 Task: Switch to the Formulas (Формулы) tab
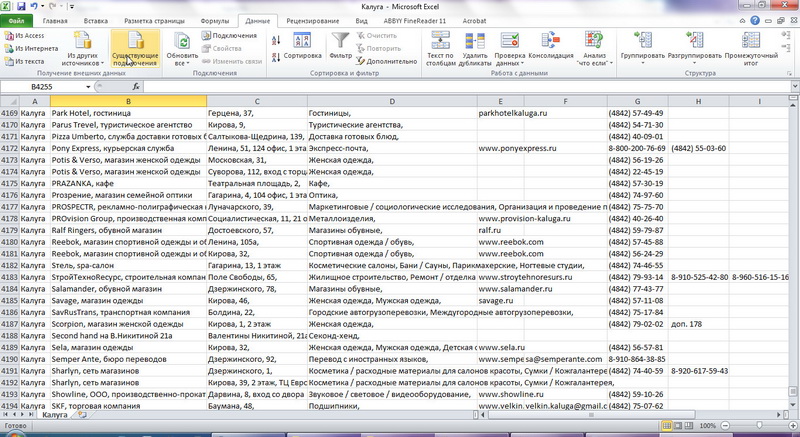coord(215,21)
